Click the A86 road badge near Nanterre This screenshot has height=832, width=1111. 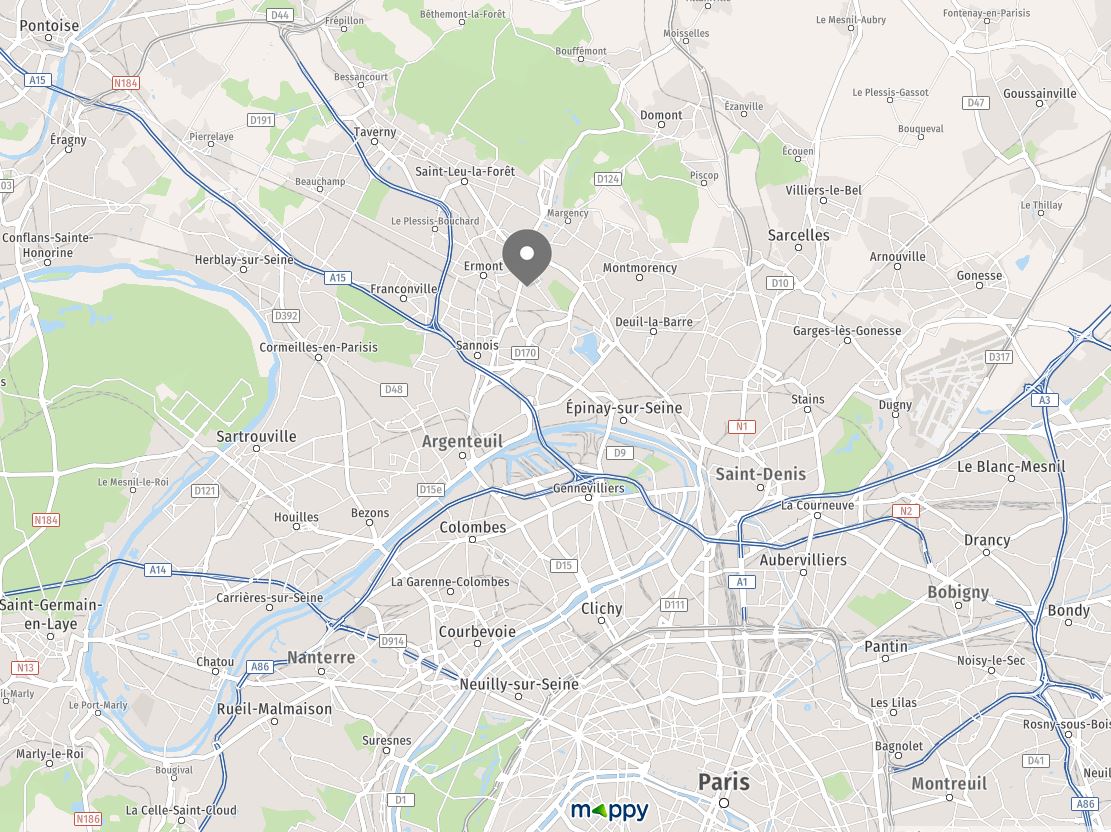coord(260,666)
